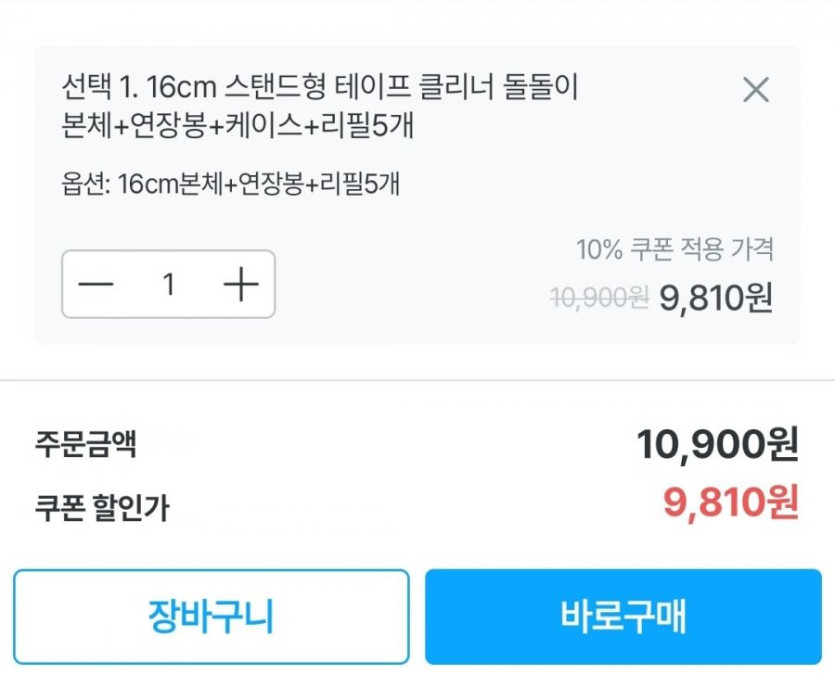The image size is (835, 674).
Task: Click the horizontal divider above 주문금액
Action: coord(417,380)
